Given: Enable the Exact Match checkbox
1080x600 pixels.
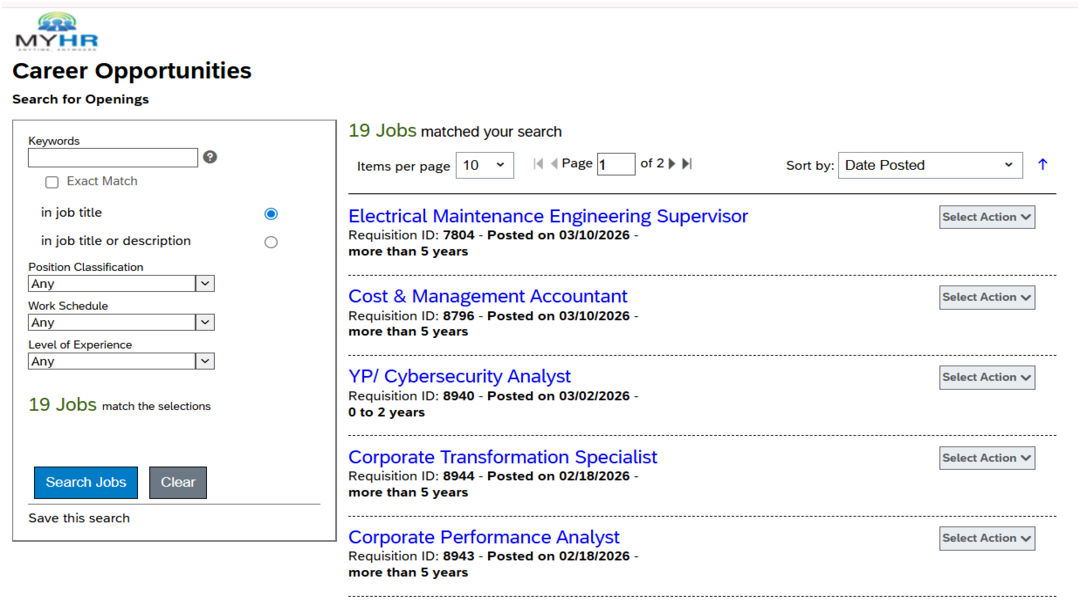Looking at the screenshot, I should (52, 182).
